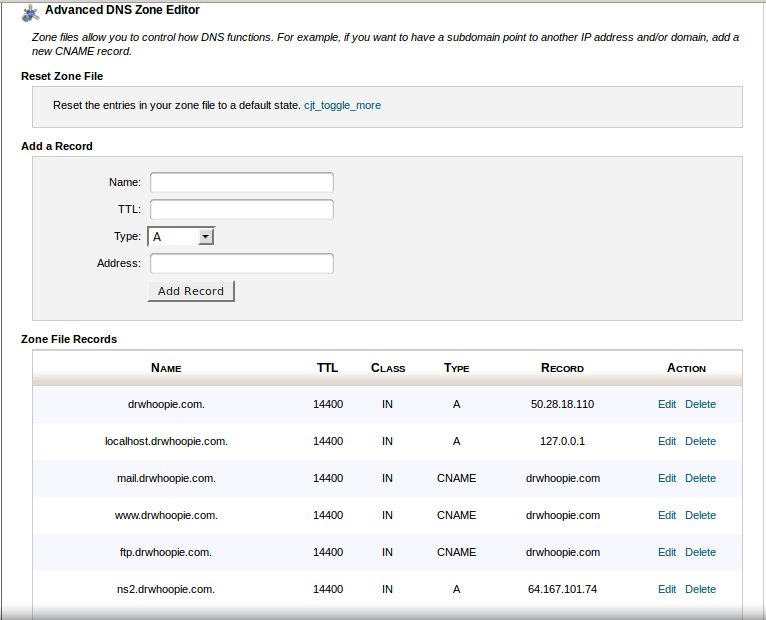766x620 pixels.
Task: Edit the mail.drwhoopie.com. CNAME record
Action: pos(667,478)
